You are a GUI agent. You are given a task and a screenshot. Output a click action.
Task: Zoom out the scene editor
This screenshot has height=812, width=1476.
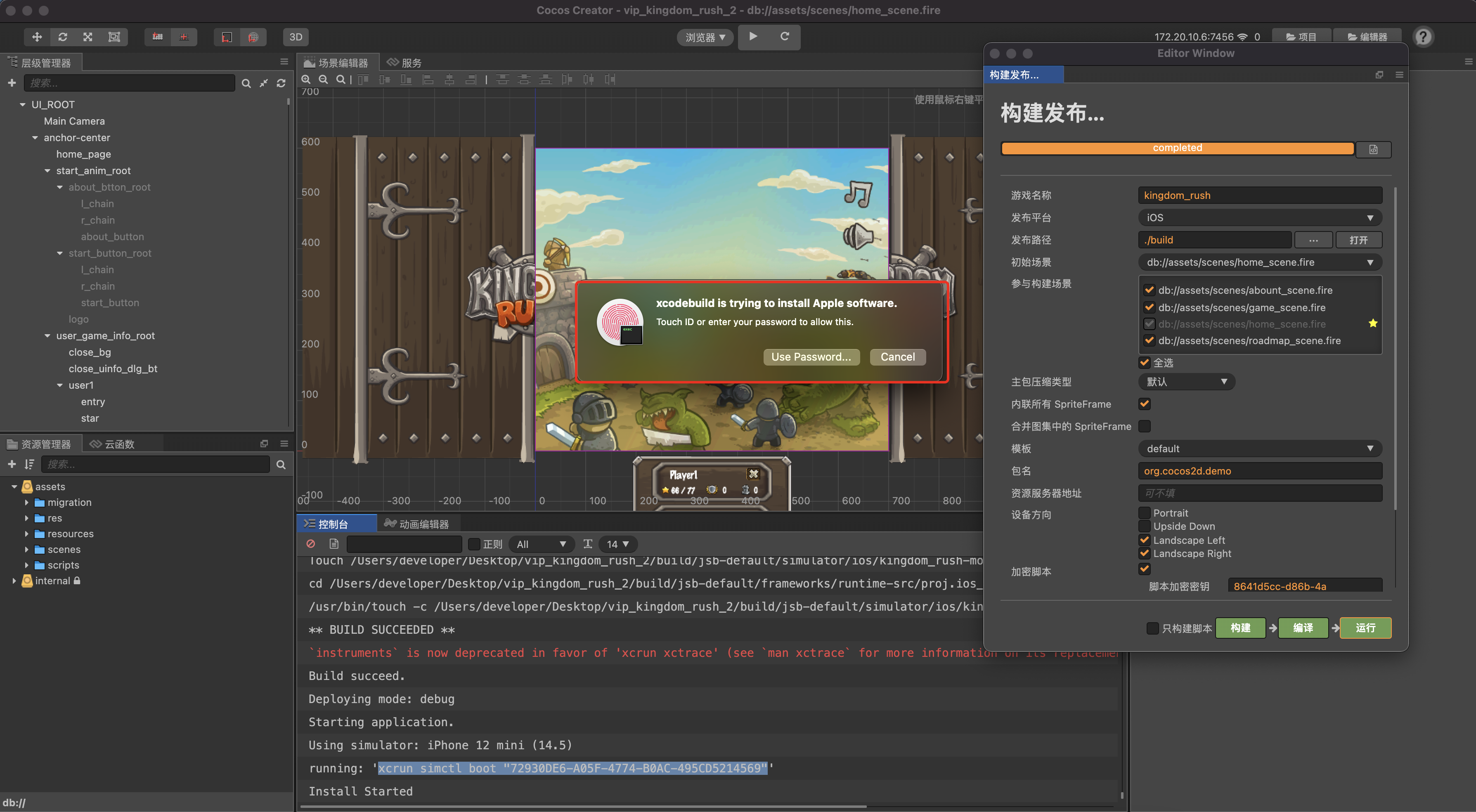pos(323,80)
